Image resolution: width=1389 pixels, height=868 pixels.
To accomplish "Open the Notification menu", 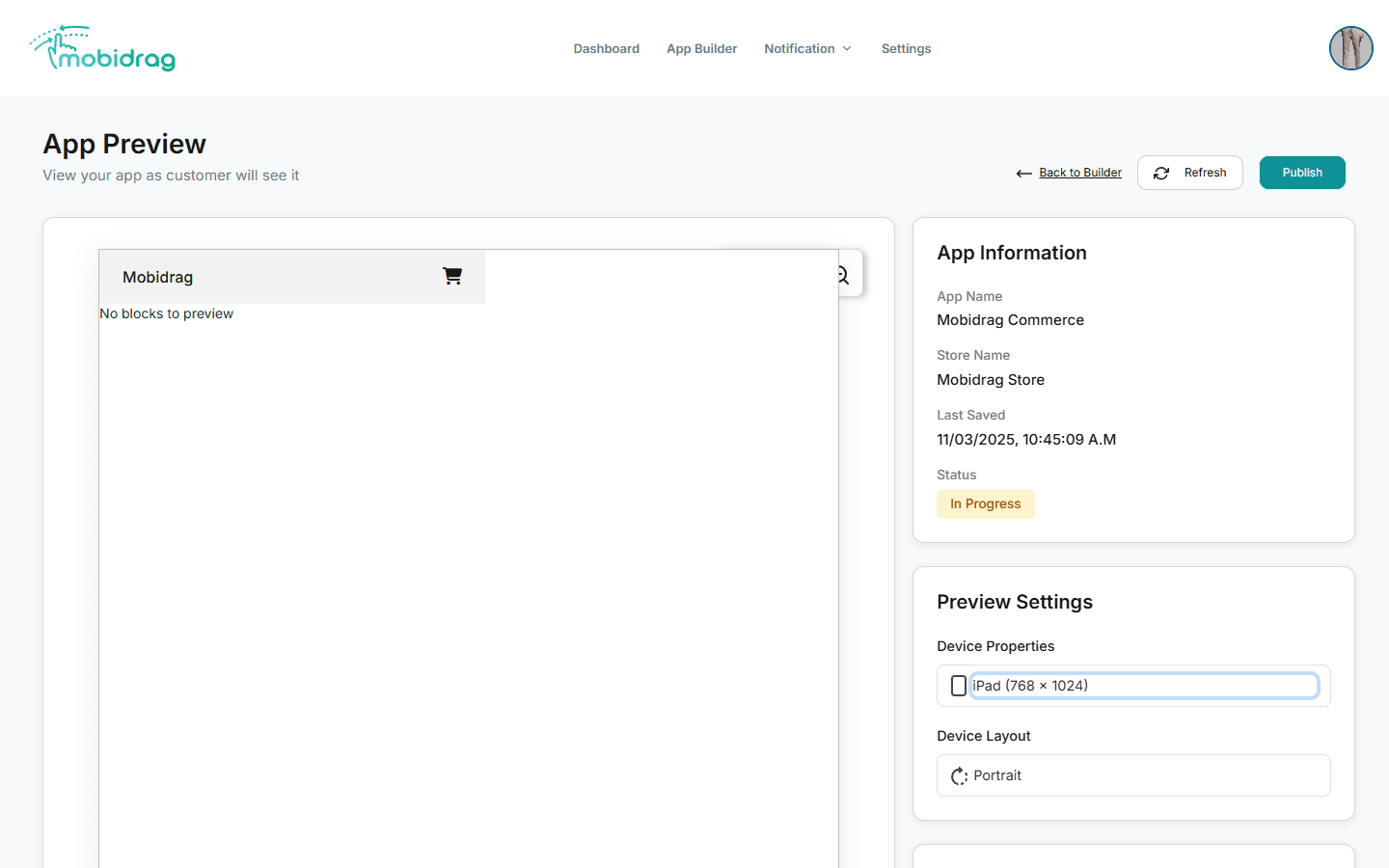I will click(x=808, y=48).
